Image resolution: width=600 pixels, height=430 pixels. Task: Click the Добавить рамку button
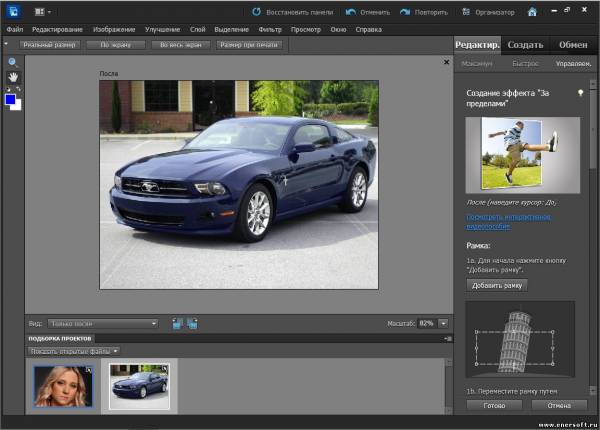click(x=497, y=285)
